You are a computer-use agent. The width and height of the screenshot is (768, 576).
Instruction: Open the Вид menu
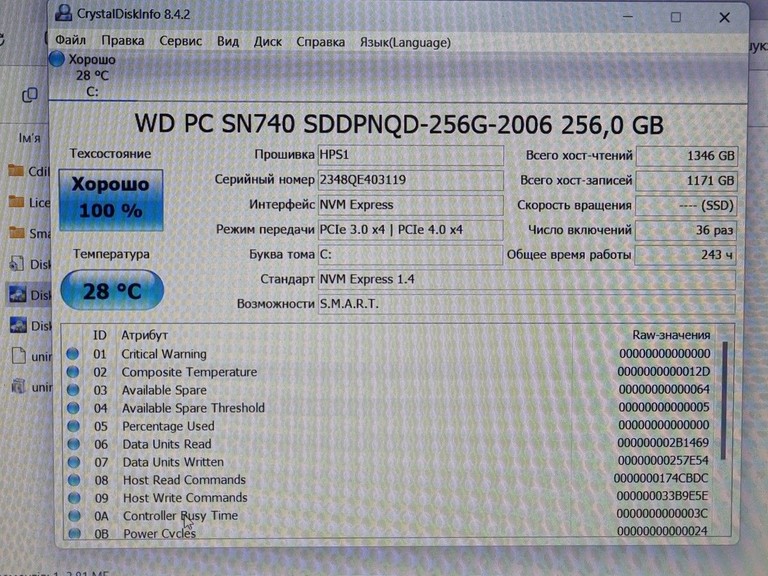click(x=228, y=41)
